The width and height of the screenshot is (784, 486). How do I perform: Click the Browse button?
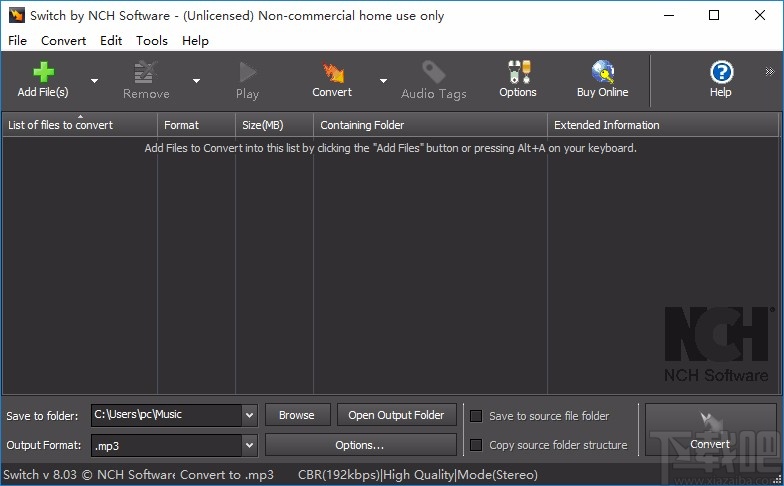click(x=298, y=415)
